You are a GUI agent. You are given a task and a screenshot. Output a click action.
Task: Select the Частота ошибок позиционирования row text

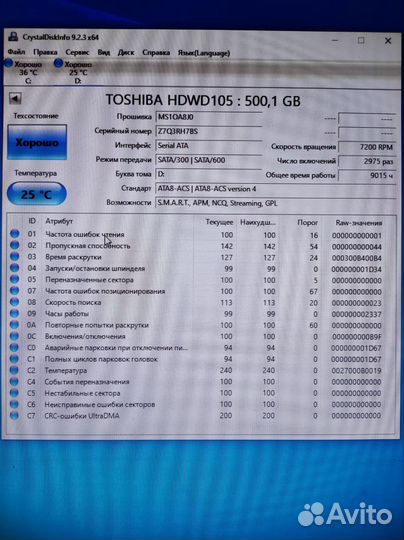(x=105, y=291)
